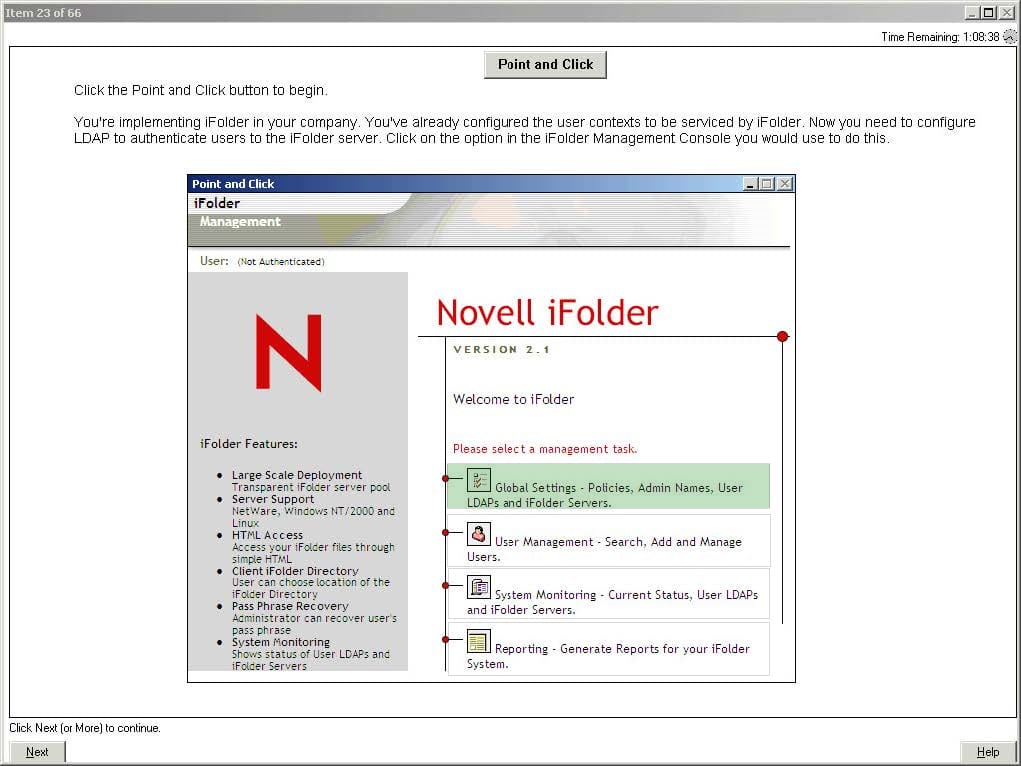Close the inner Point and Click window
This screenshot has height=766, width=1021.
pyautogui.click(x=785, y=184)
